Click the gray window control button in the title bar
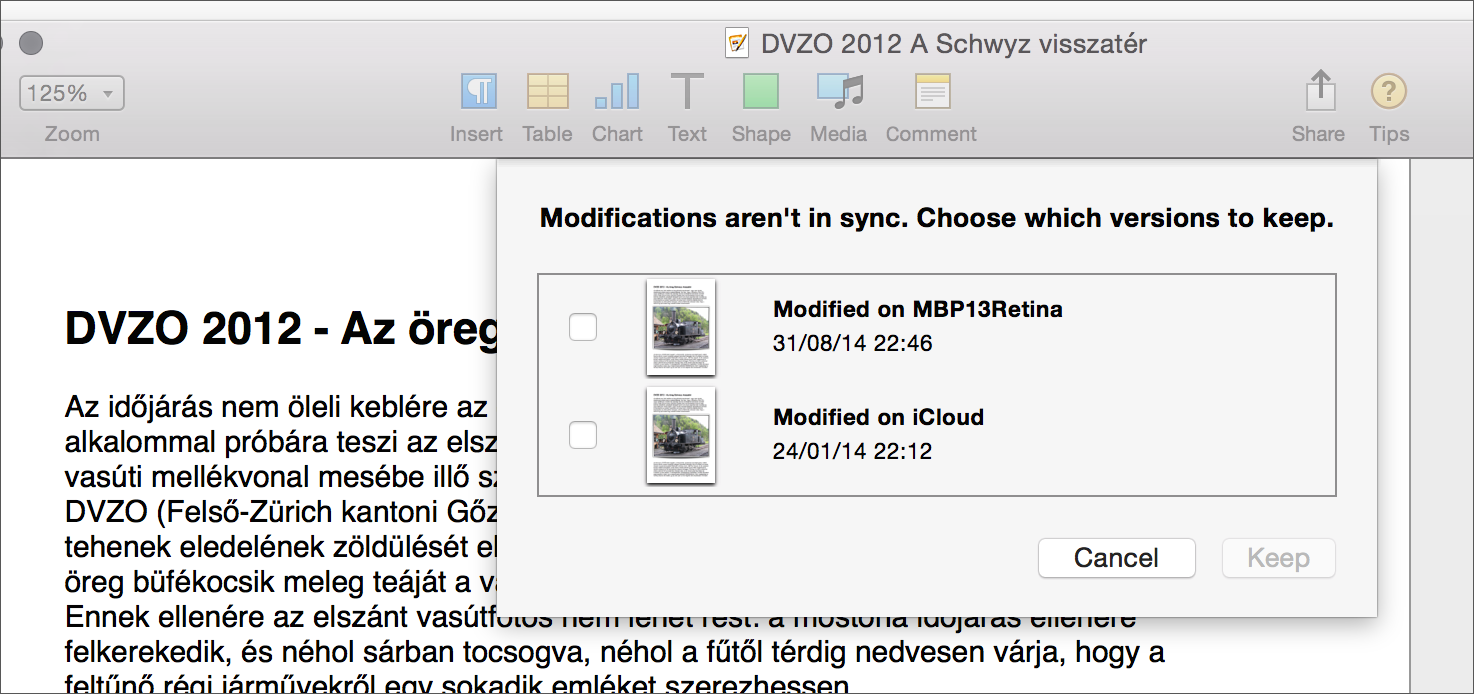 31,43
